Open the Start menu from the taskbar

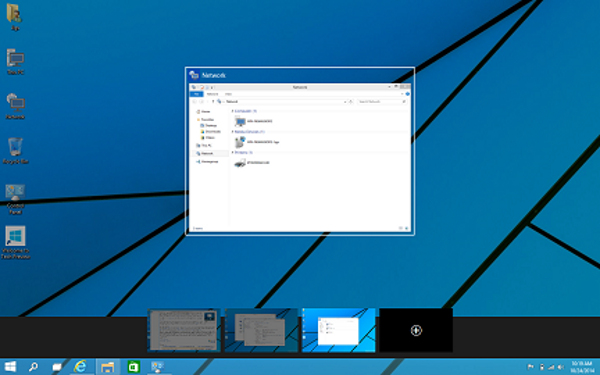point(10,367)
